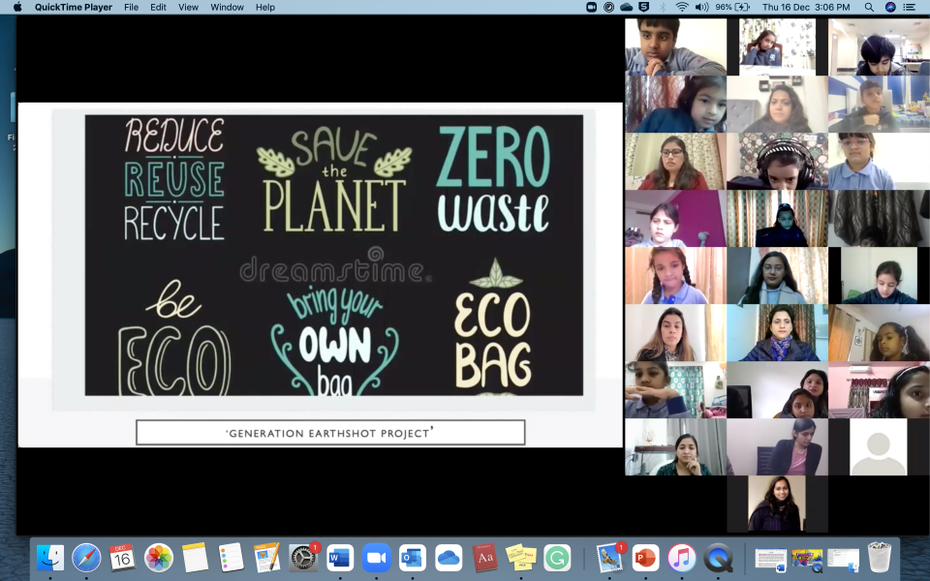Open Microsoft Outlook in the dock
Image resolution: width=930 pixels, height=581 pixels.
pyautogui.click(x=412, y=557)
